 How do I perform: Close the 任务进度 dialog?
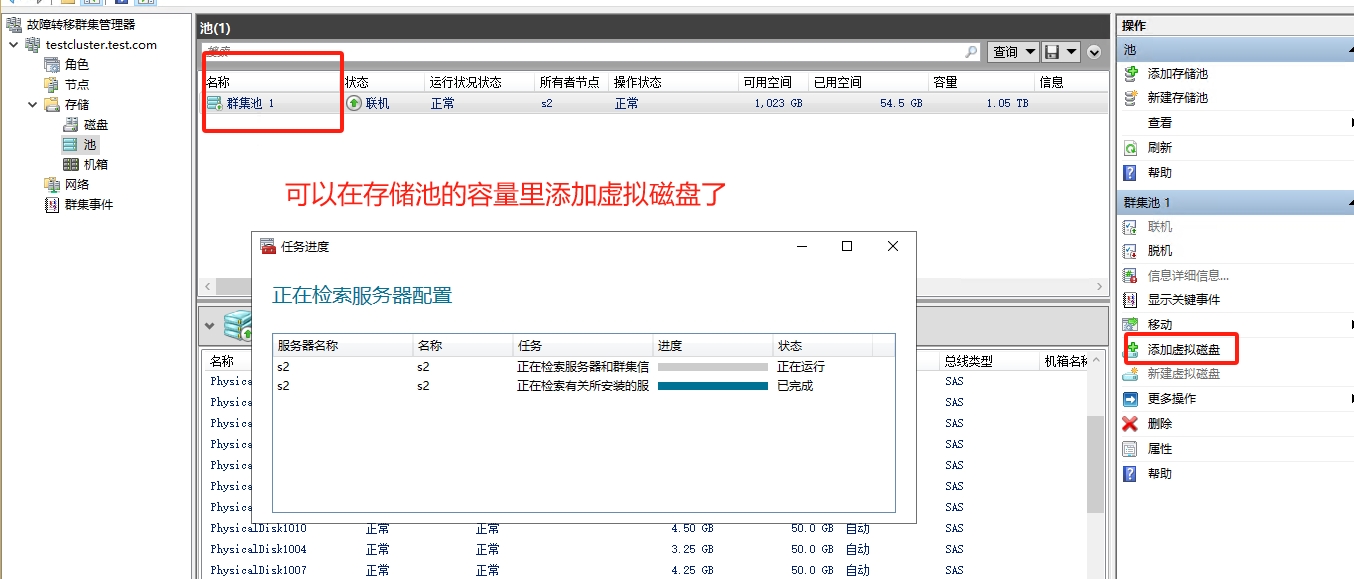(893, 246)
